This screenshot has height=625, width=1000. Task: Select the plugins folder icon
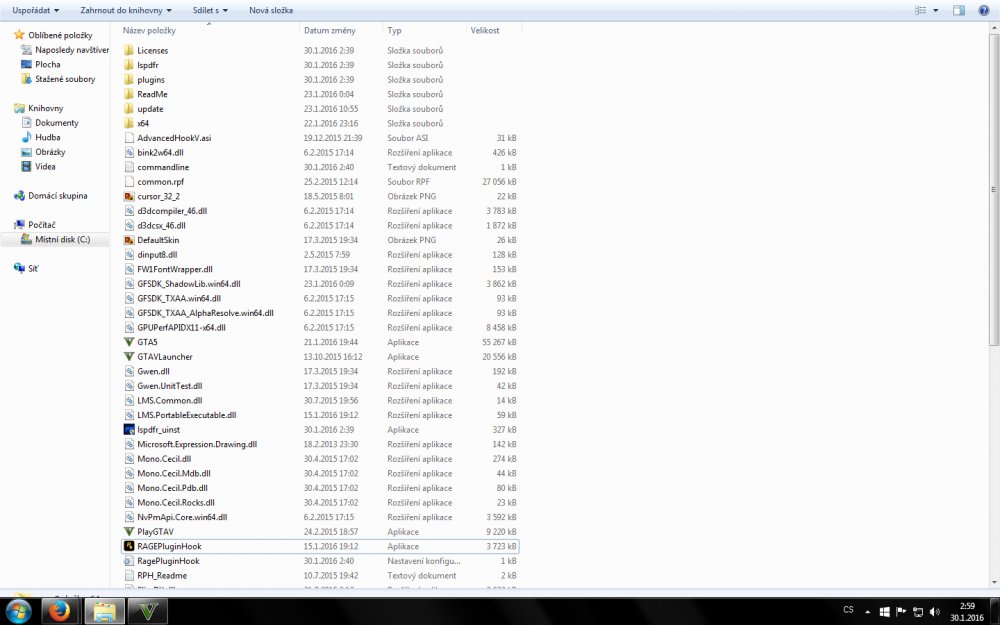[129, 80]
